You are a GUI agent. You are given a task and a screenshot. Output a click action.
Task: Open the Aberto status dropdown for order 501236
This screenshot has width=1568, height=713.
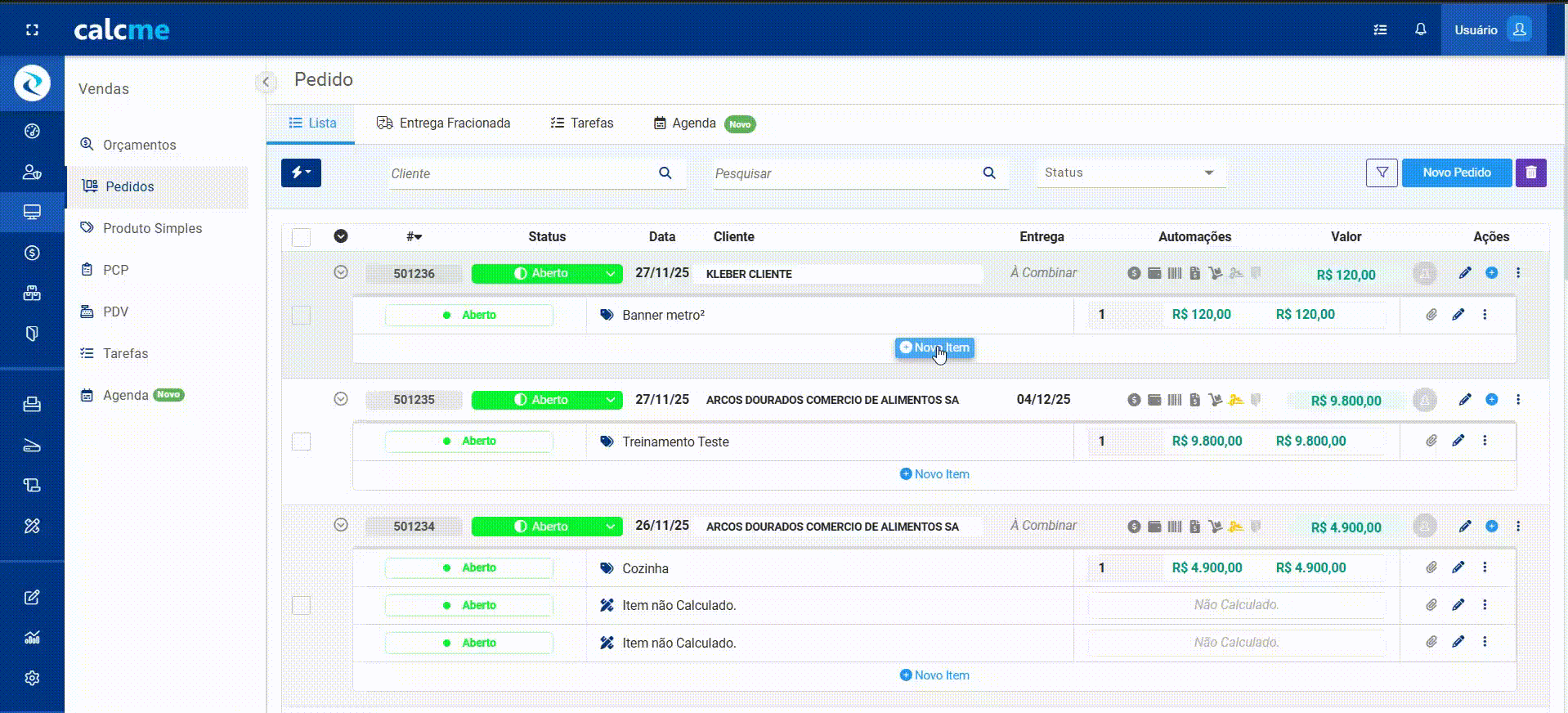pyautogui.click(x=547, y=273)
